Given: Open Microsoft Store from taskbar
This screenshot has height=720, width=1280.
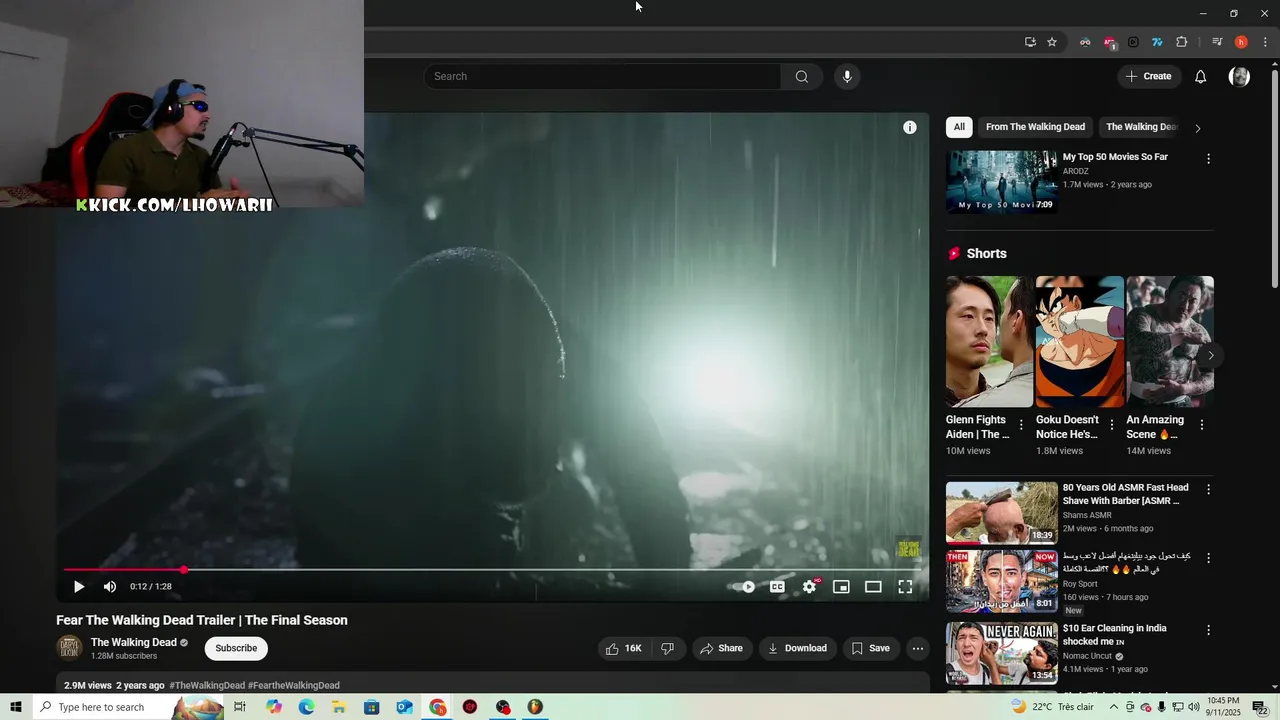Looking at the screenshot, I should (x=372, y=707).
